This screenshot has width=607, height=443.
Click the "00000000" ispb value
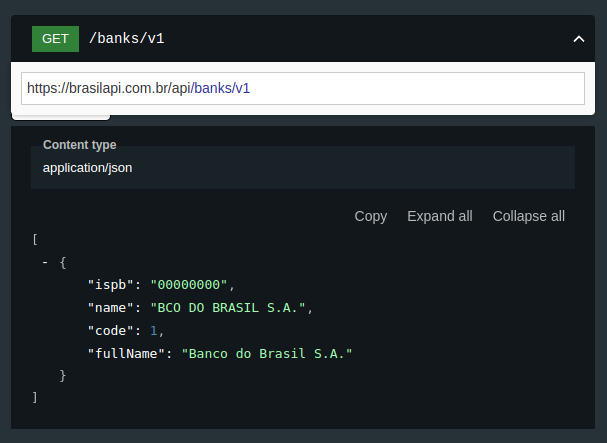tap(189, 285)
